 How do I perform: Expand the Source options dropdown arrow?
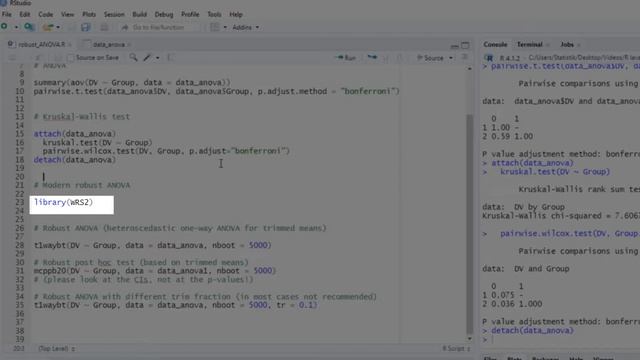[451, 58]
